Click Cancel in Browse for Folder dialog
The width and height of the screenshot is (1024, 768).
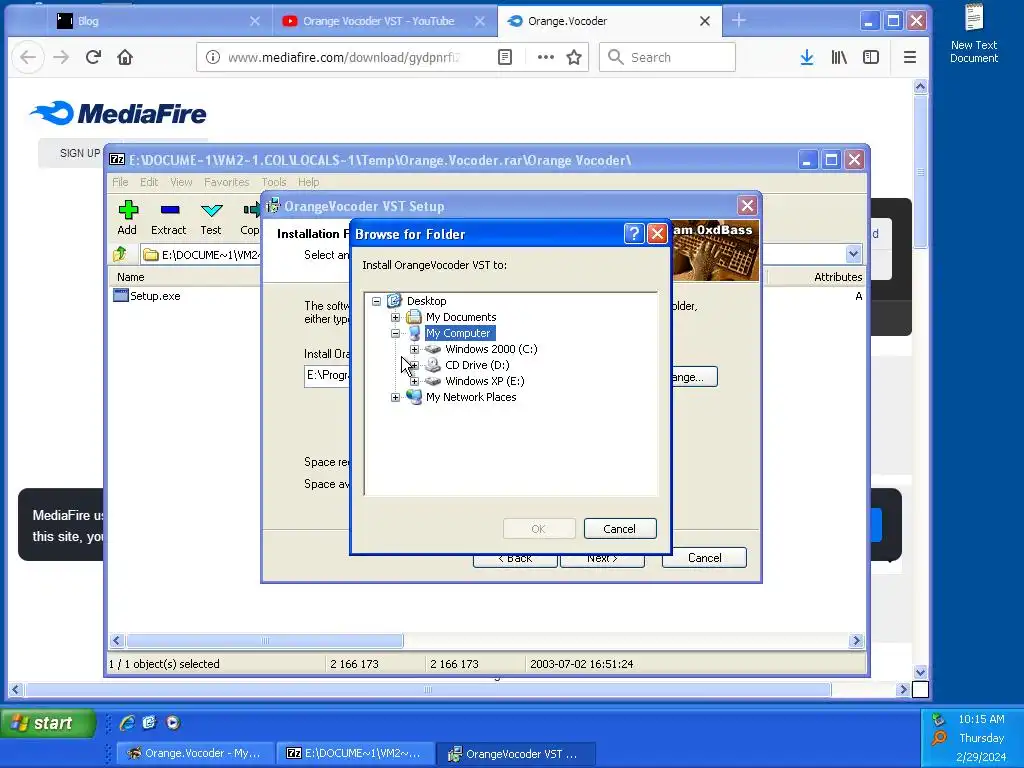[619, 529]
